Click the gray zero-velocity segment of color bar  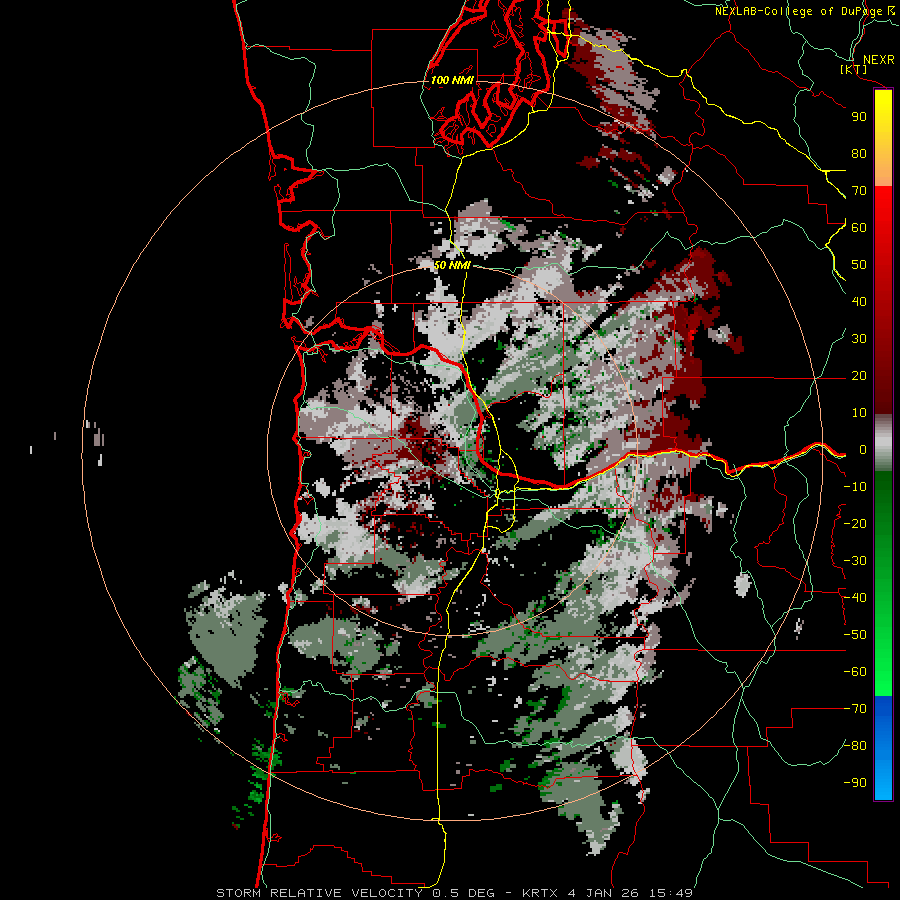click(883, 443)
